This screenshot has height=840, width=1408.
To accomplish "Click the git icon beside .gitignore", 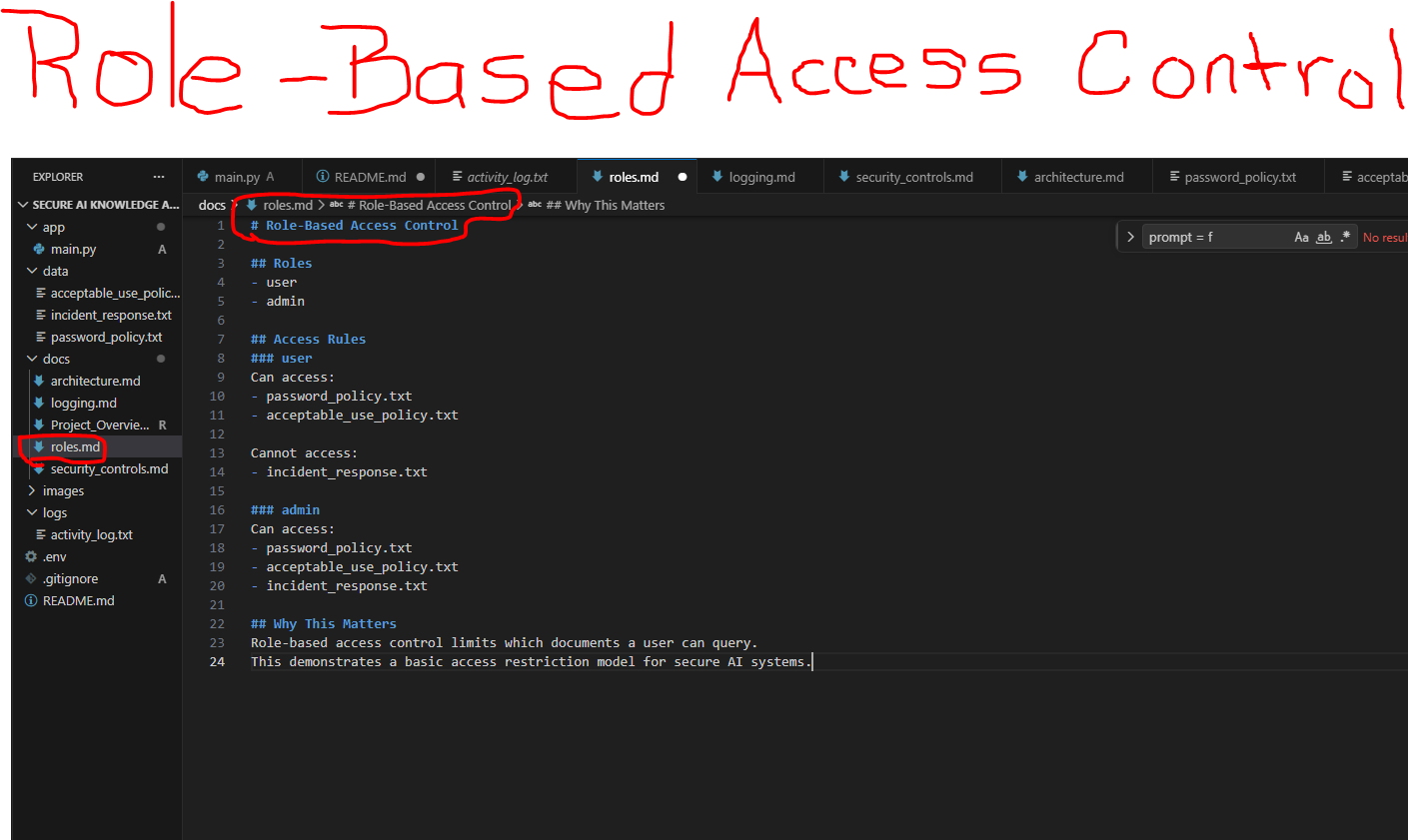I will (x=31, y=578).
